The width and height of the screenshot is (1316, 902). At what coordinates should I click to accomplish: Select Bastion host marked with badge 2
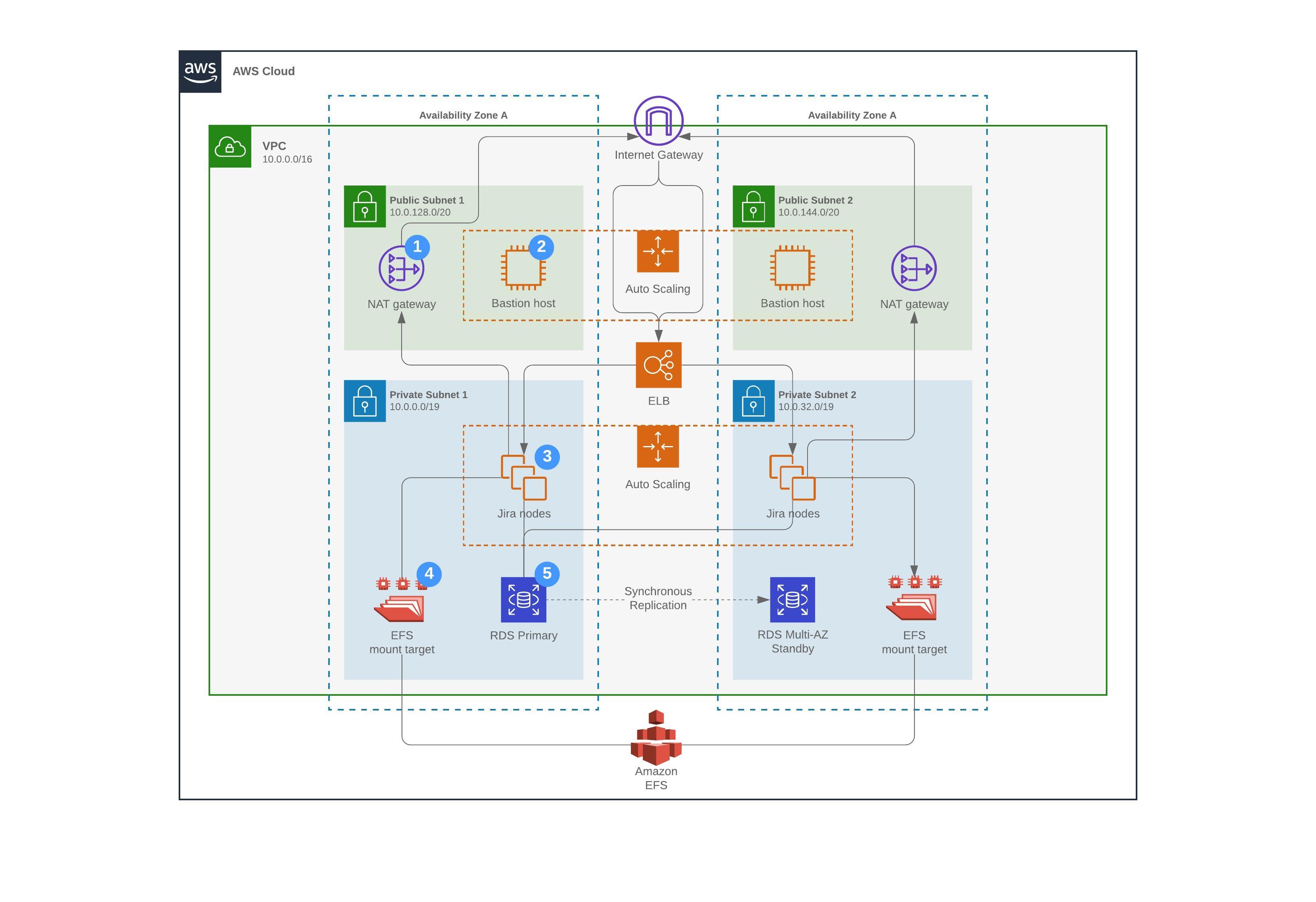523,267
